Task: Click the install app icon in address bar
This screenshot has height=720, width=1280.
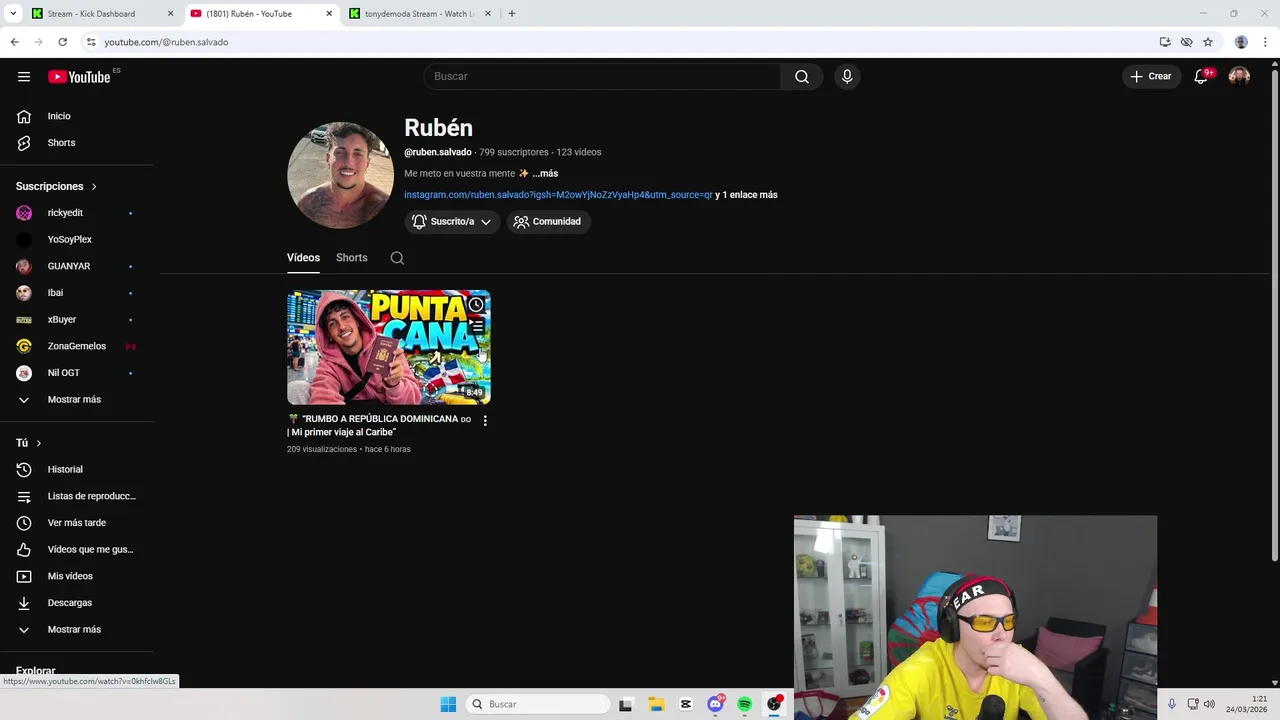Action: (x=1165, y=42)
